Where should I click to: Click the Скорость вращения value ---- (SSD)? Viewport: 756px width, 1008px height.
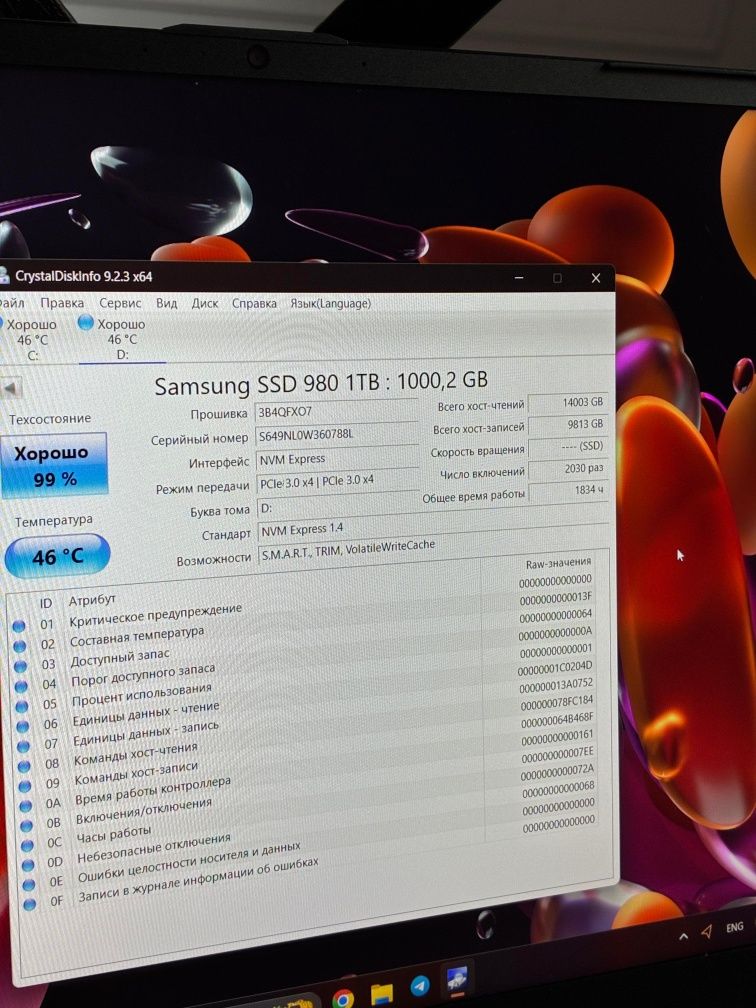[567, 447]
